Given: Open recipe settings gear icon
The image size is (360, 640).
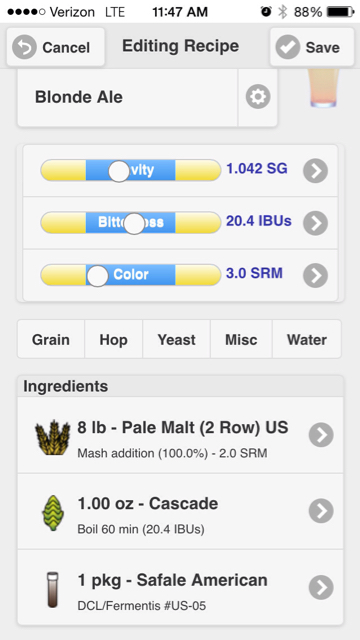Looking at the screenshot, I should (x=258, y=97).
